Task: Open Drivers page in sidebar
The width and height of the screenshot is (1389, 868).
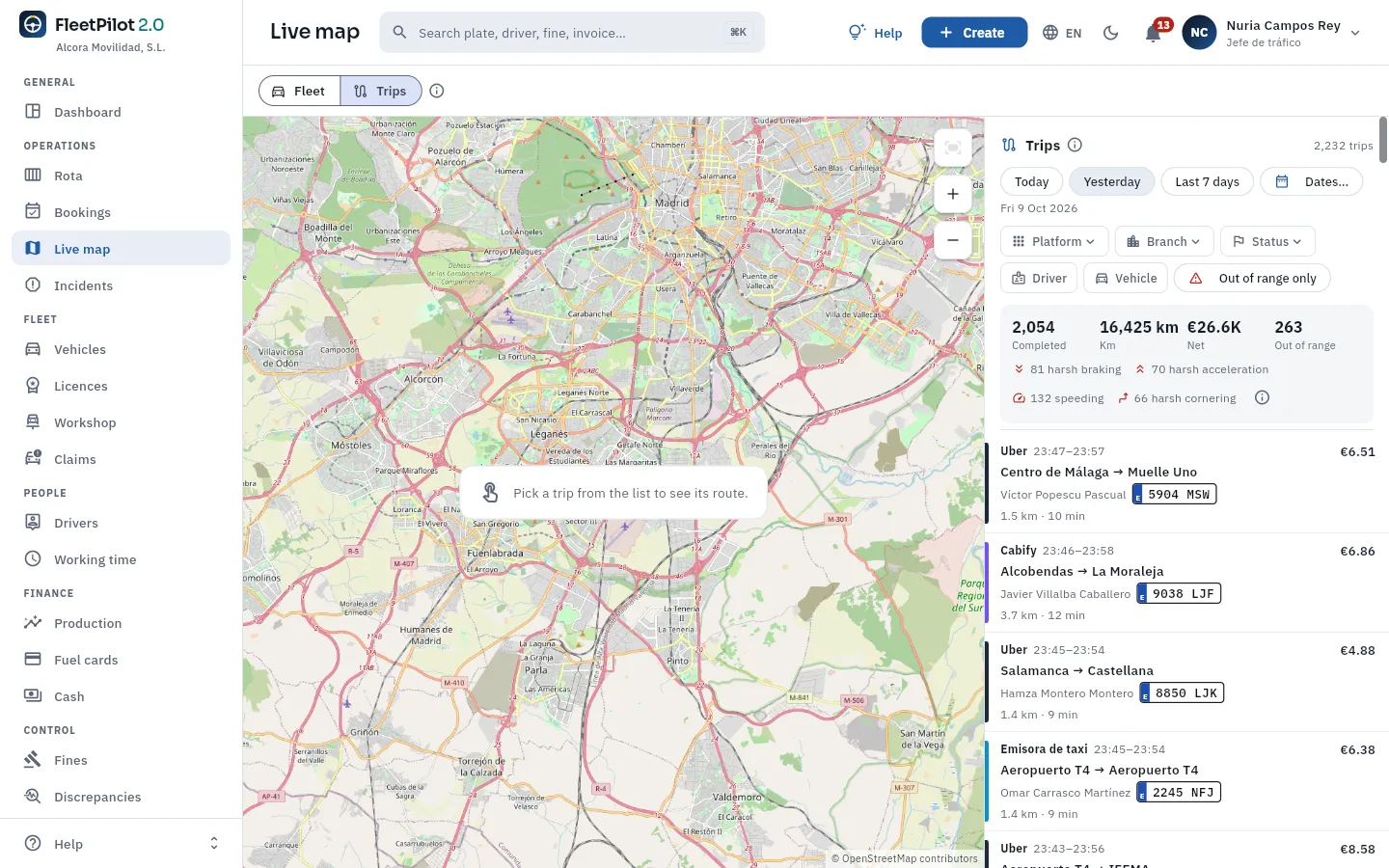Action: (121, 523)
